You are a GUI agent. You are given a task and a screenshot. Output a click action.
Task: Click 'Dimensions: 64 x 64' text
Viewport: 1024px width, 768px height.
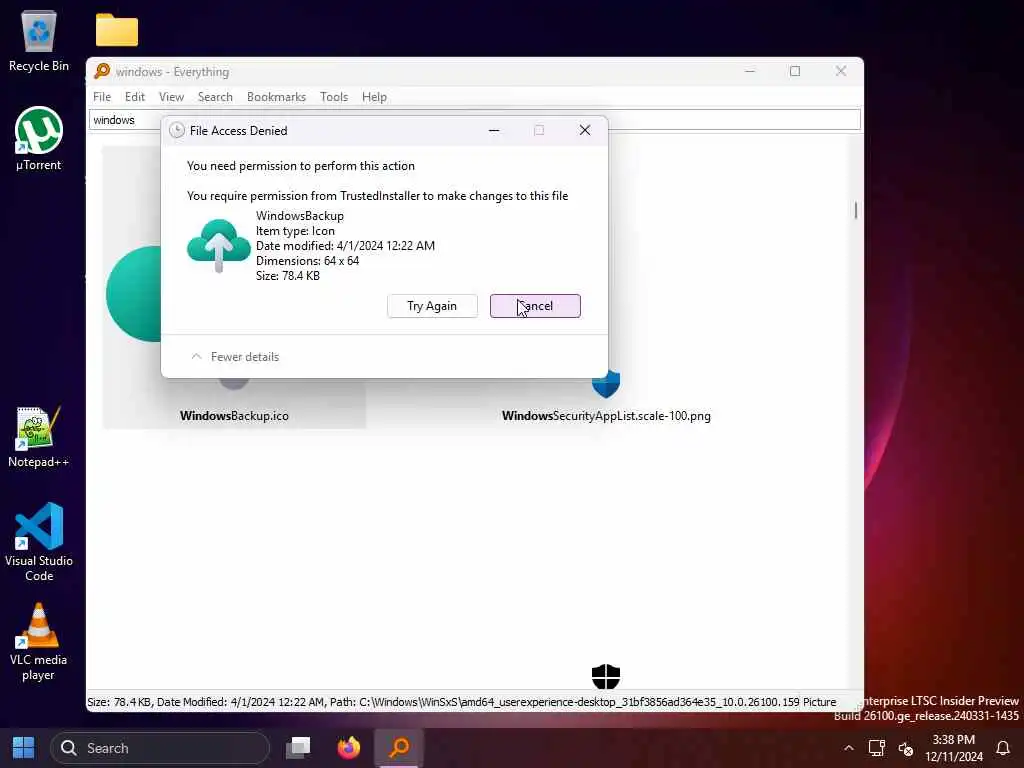tap(308, 261)
